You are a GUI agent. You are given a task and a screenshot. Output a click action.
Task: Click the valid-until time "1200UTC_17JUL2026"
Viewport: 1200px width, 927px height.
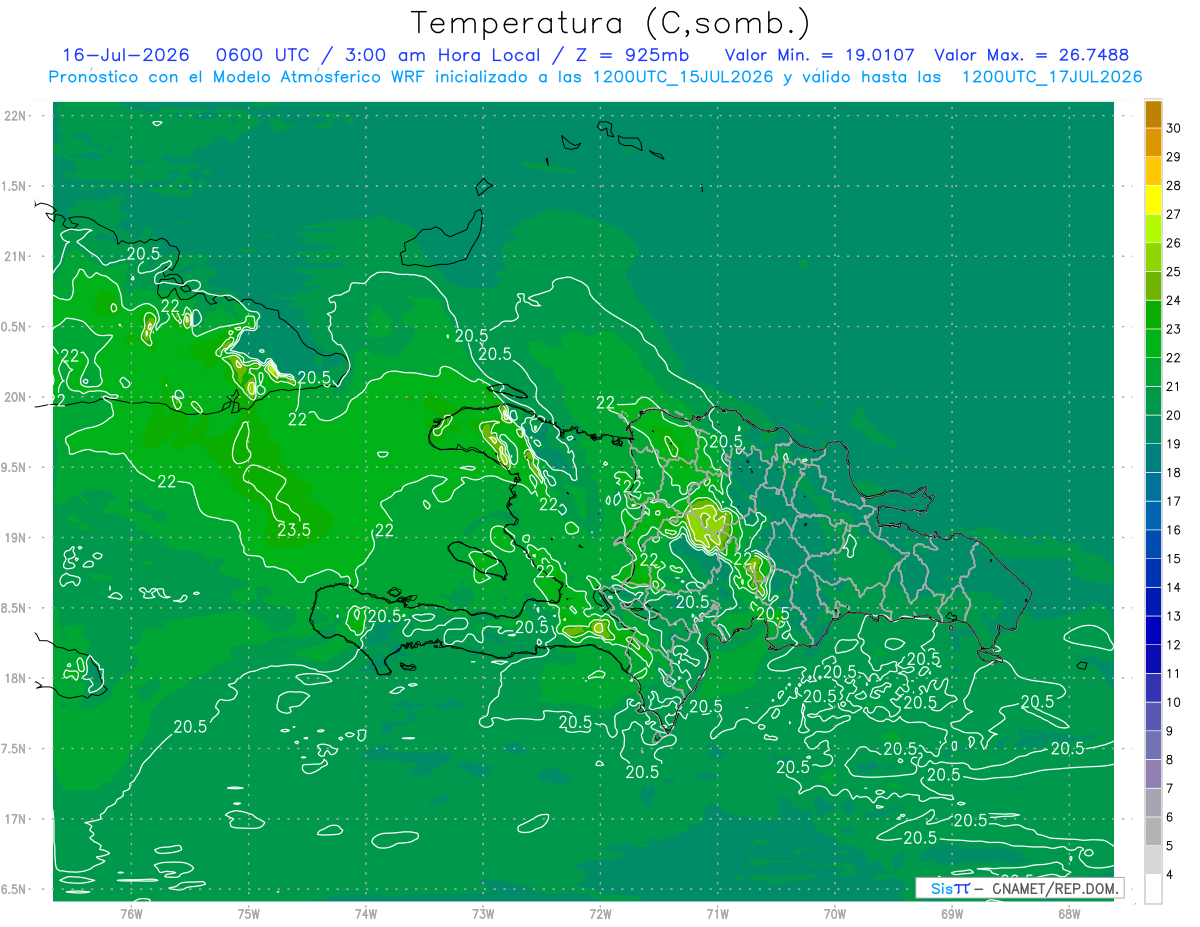click(x=1051, y=77)
